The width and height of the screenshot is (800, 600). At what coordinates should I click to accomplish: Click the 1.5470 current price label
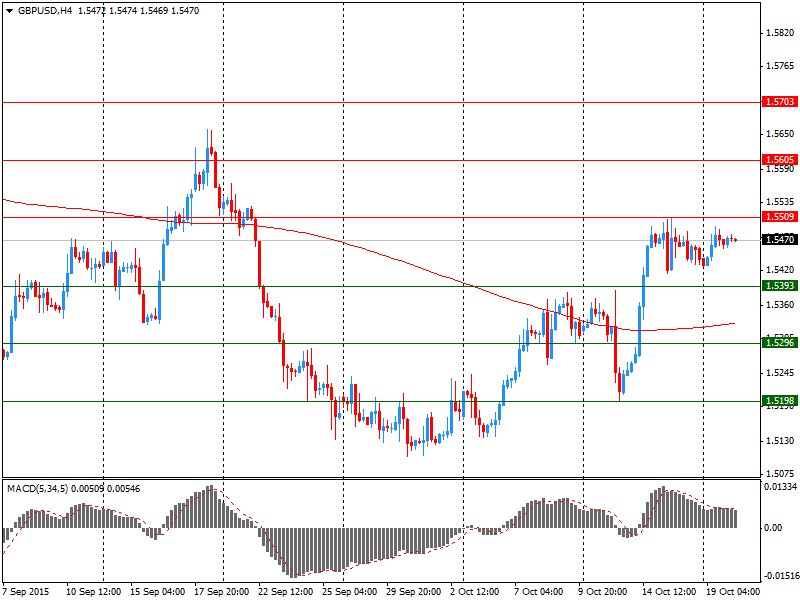(x=780, y=239)
